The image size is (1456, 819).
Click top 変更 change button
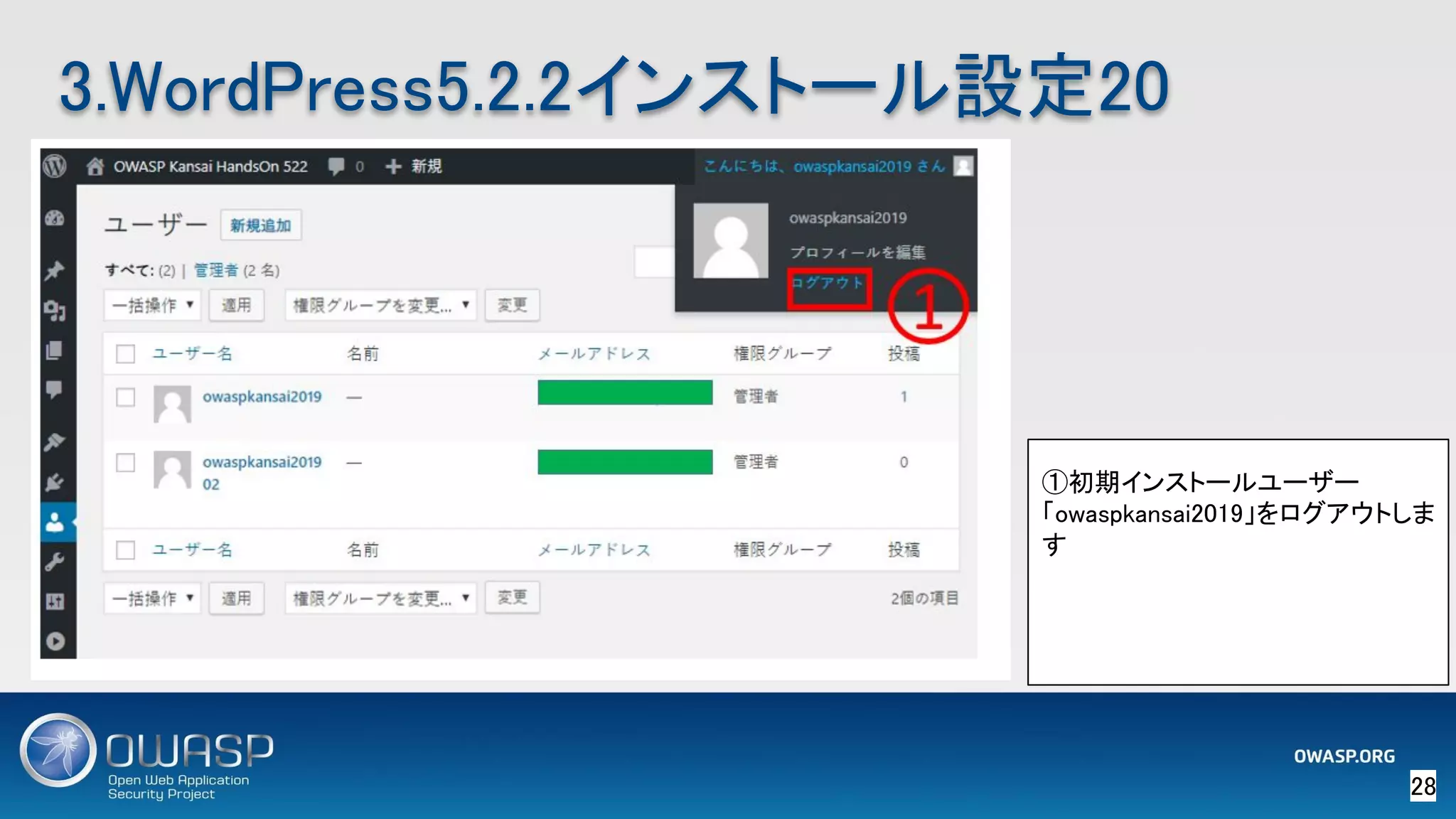tap(512, 305)
